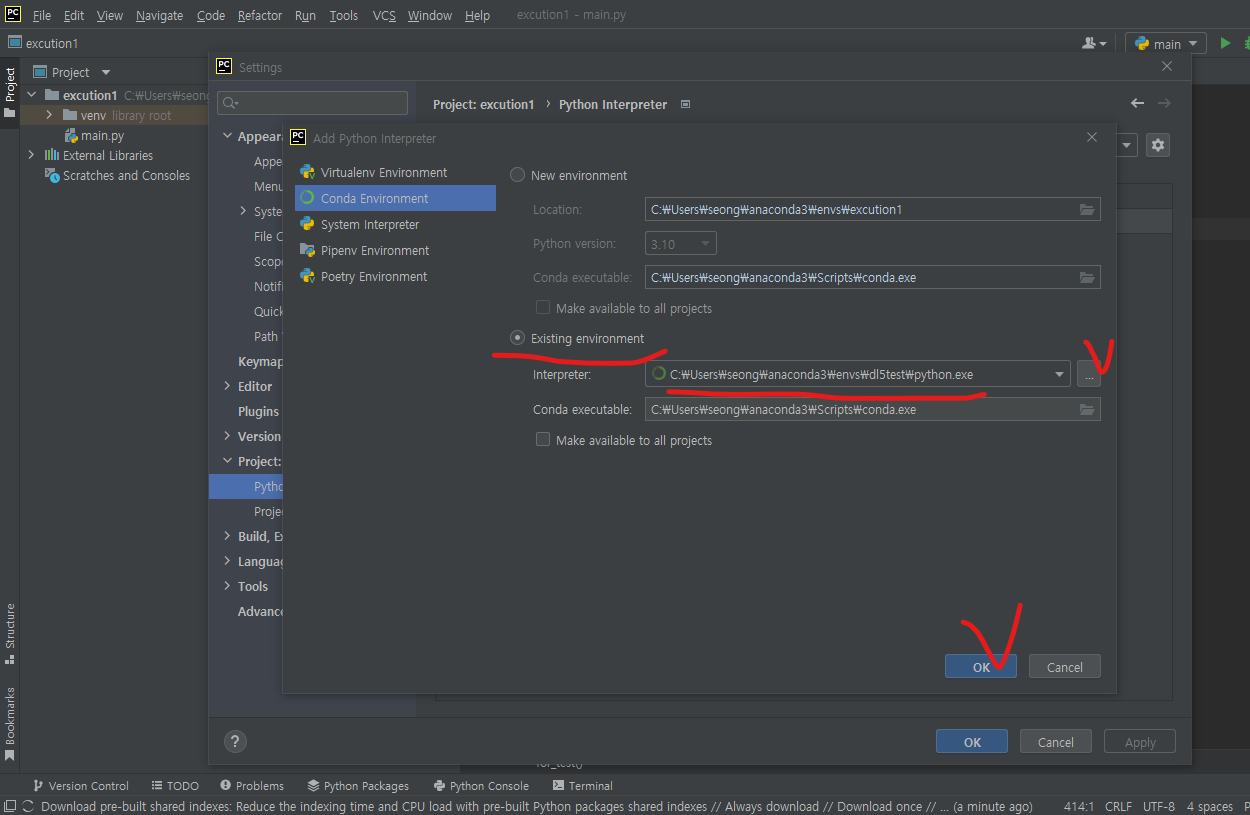The width and height of the screenshot is (1250, 815).
Task: Navigate back with Settings left arrow
Action: coord(1137,103)
